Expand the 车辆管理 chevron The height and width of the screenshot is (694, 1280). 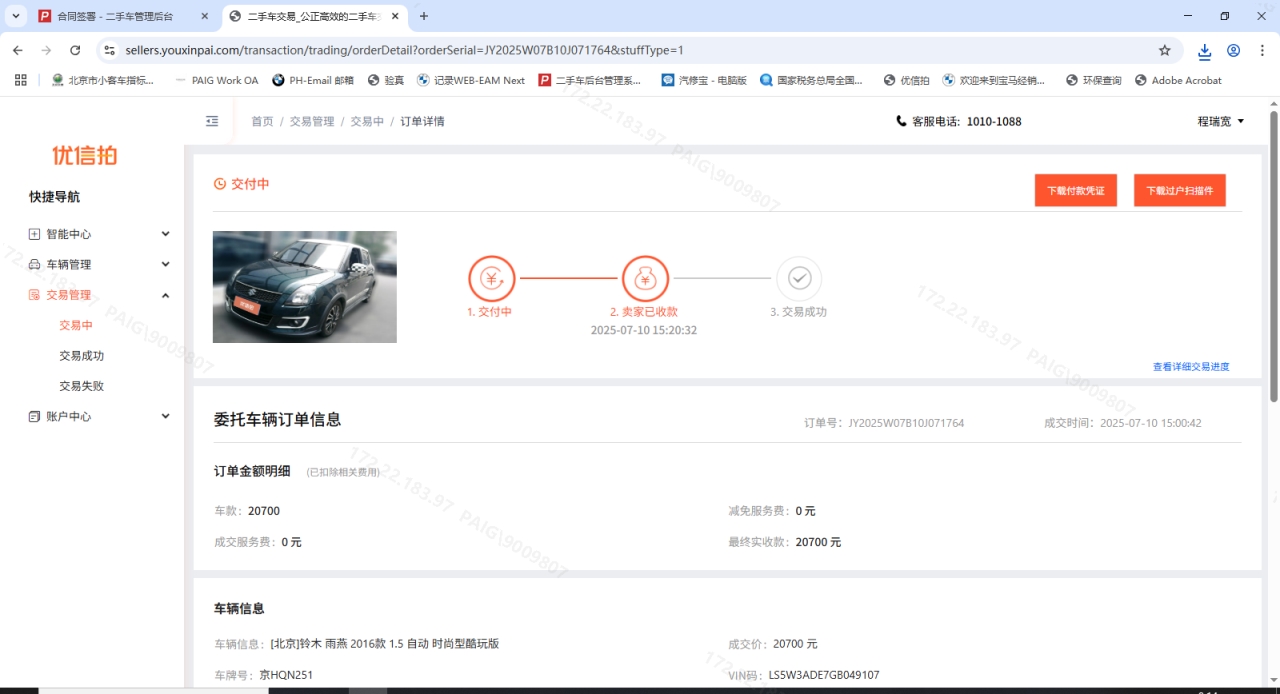tap(165, 264)
